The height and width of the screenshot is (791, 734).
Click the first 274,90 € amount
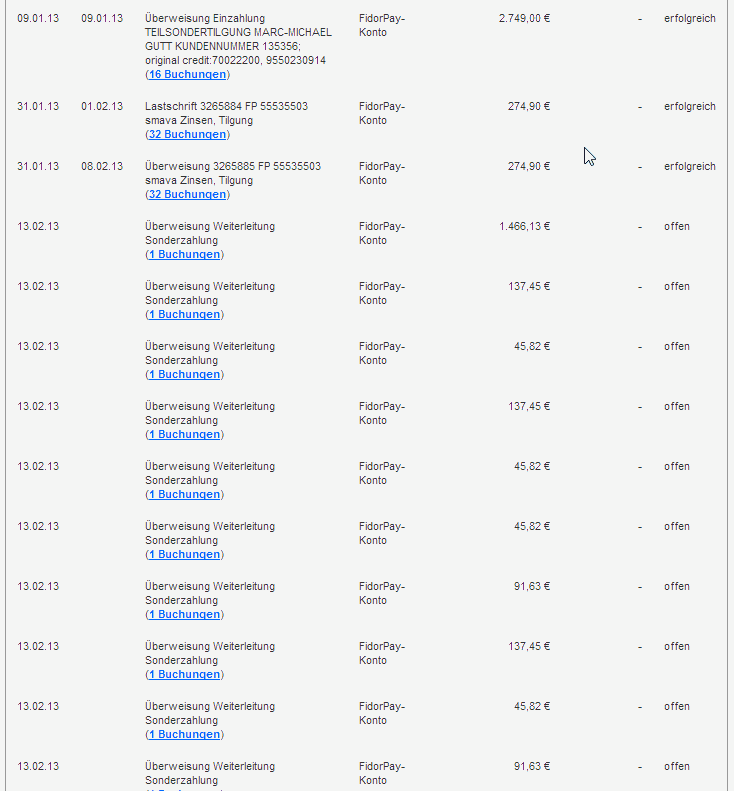(529, 106)
